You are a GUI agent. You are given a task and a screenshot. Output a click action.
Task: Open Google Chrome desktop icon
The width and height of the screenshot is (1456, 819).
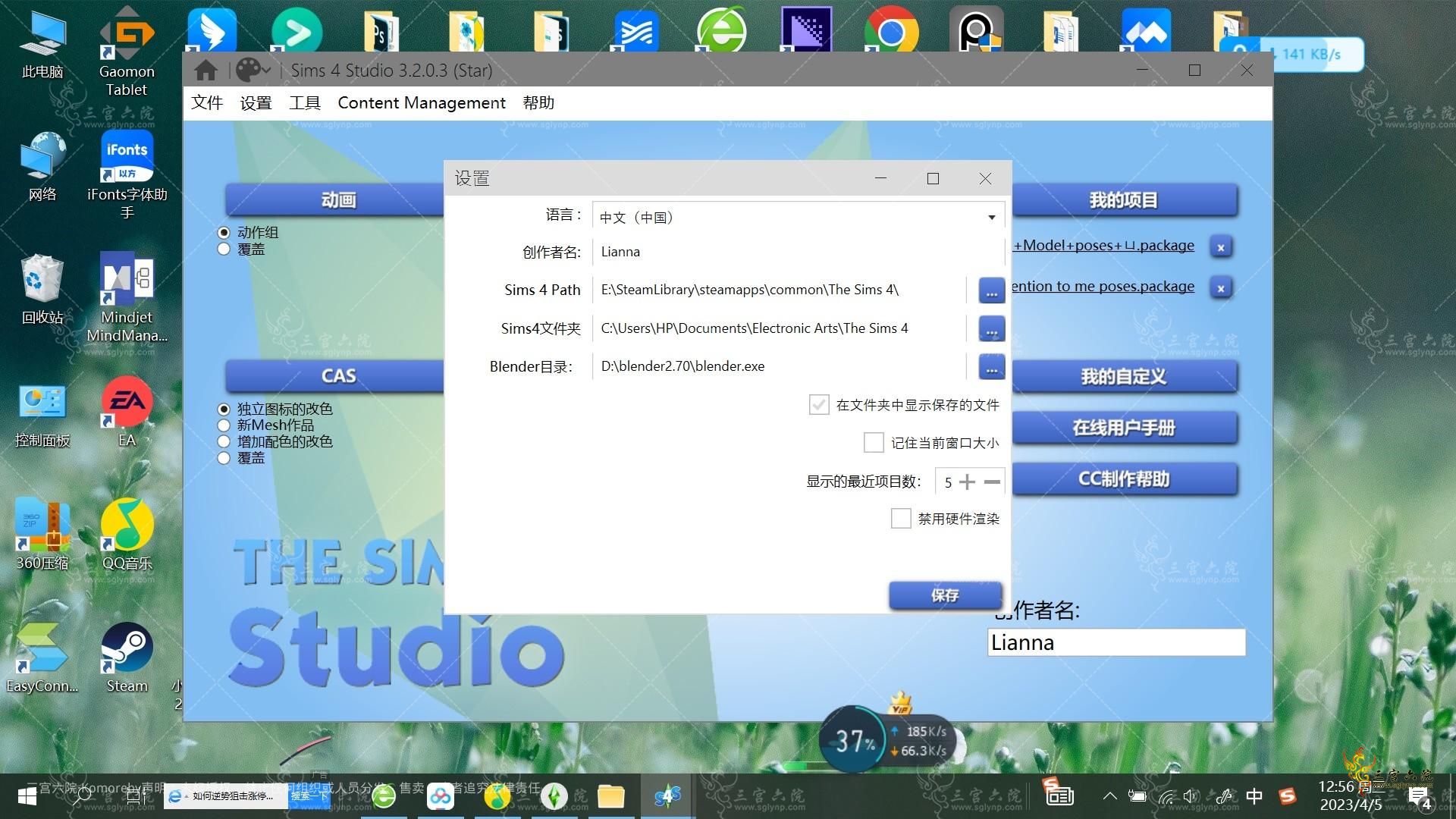click(x=891, y=30)
